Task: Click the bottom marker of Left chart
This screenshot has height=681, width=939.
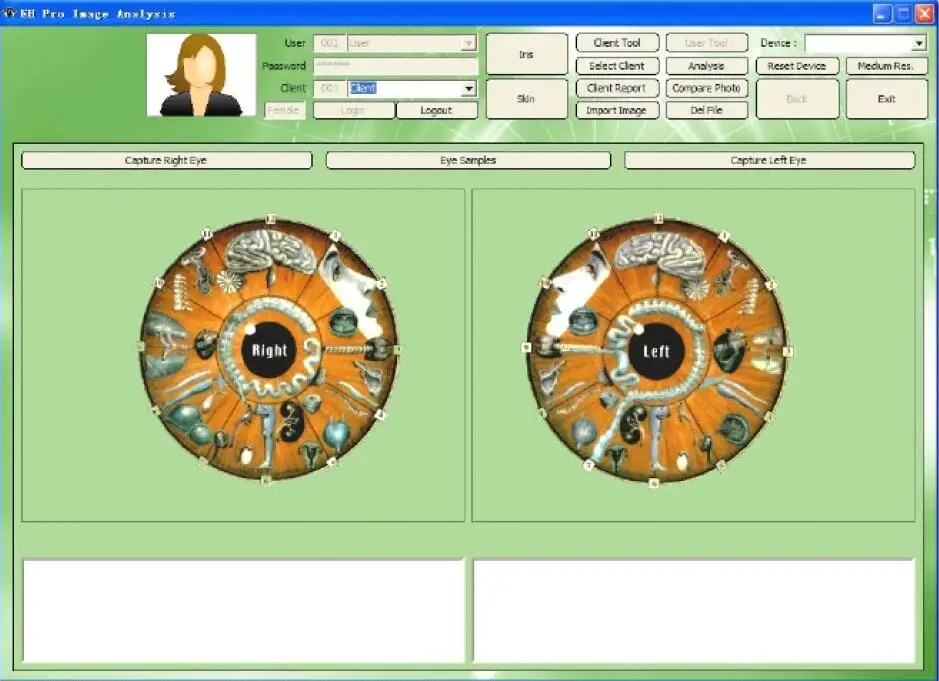Action: pyautogui.click(x=654, y=483)
